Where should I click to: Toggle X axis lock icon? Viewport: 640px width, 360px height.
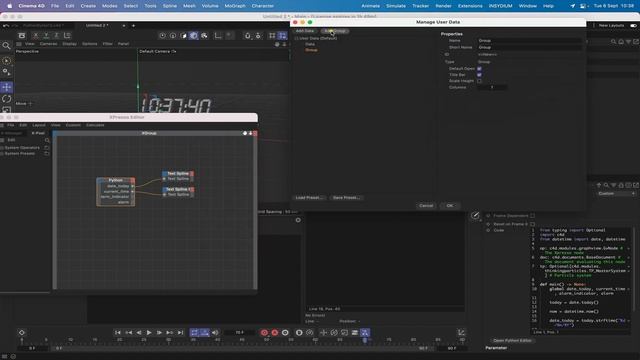[36, 36]
